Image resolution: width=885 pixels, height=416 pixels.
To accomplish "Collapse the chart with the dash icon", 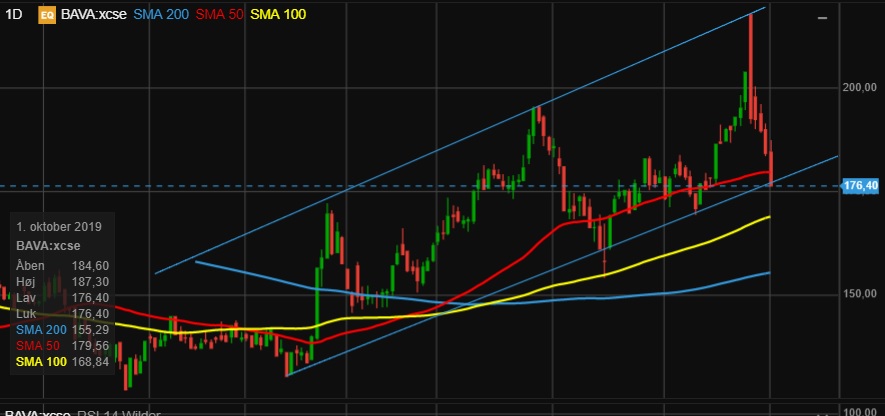I will click(822, 18).
